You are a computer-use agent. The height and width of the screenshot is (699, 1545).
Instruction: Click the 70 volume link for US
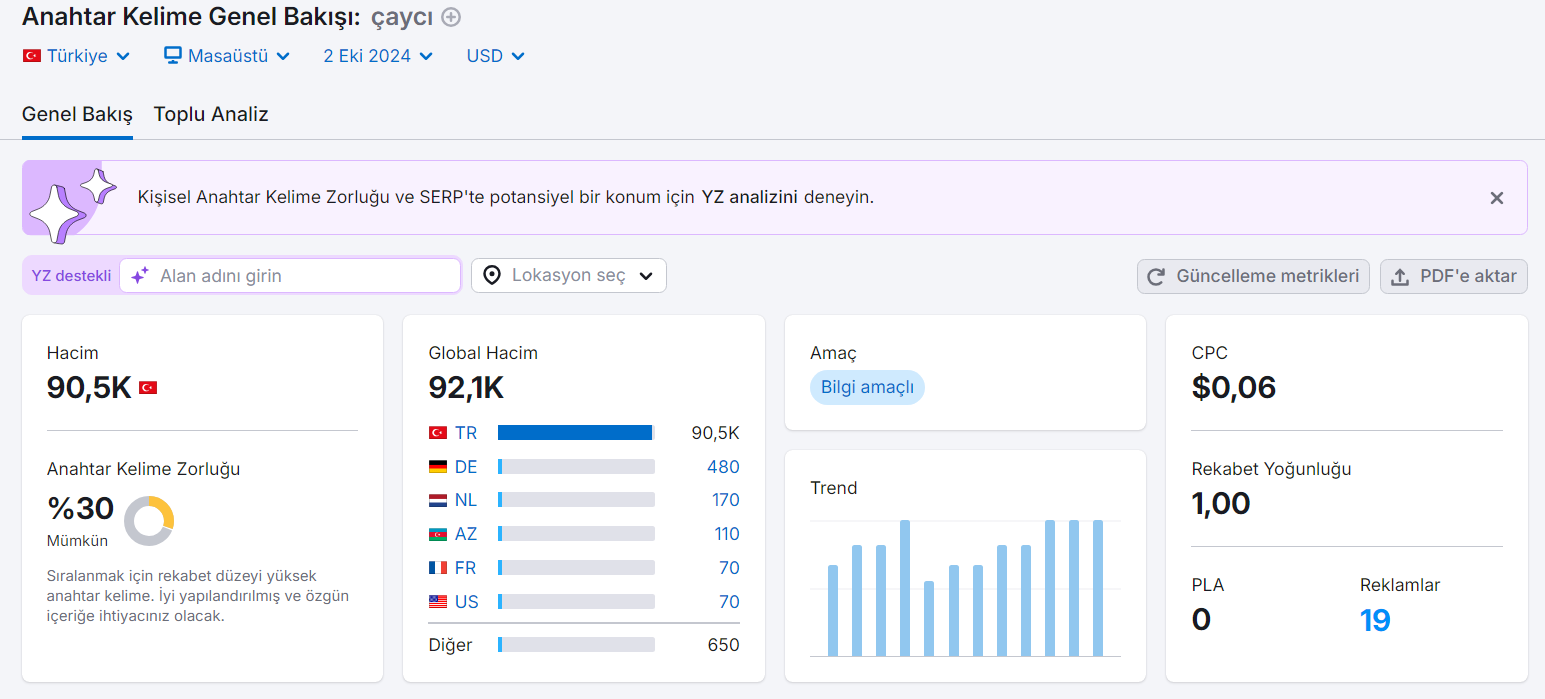pos(729,602)
